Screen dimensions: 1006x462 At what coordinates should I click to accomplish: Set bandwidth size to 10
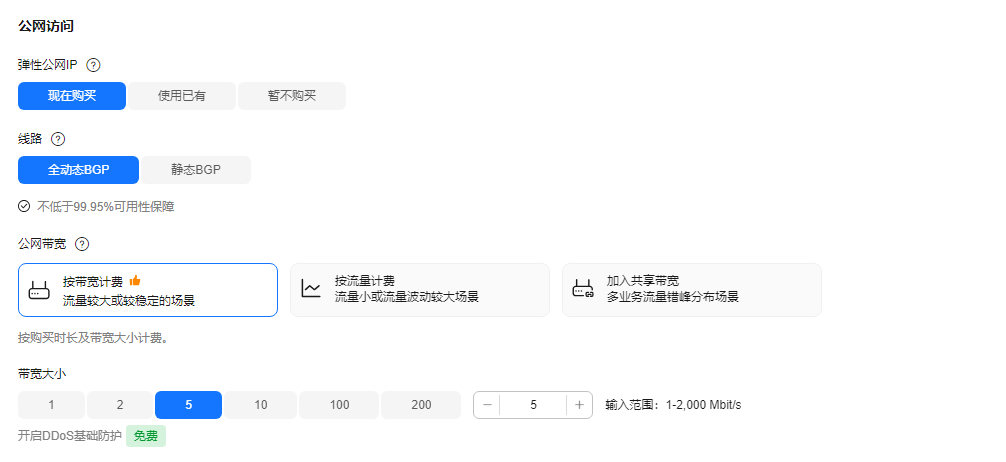(x=260, y=405)
